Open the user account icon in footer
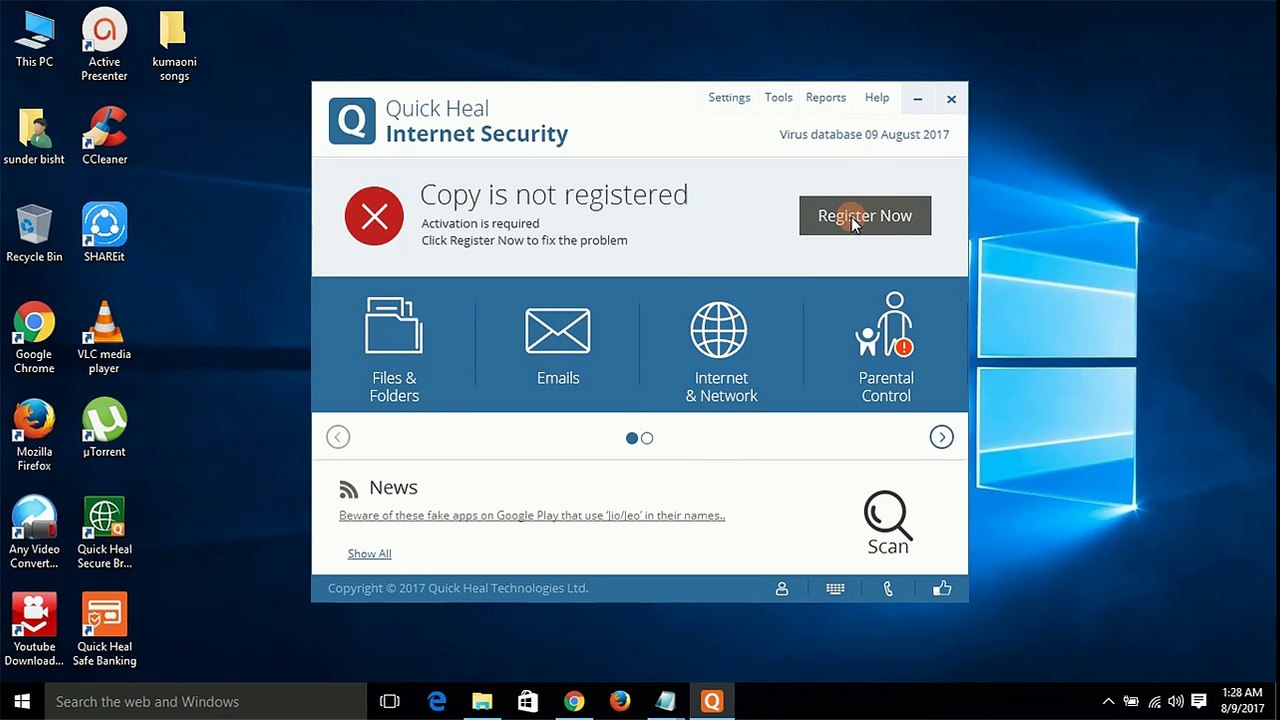Image resolution: width=1280 pixels, height=720 pixels. [782, 589]
